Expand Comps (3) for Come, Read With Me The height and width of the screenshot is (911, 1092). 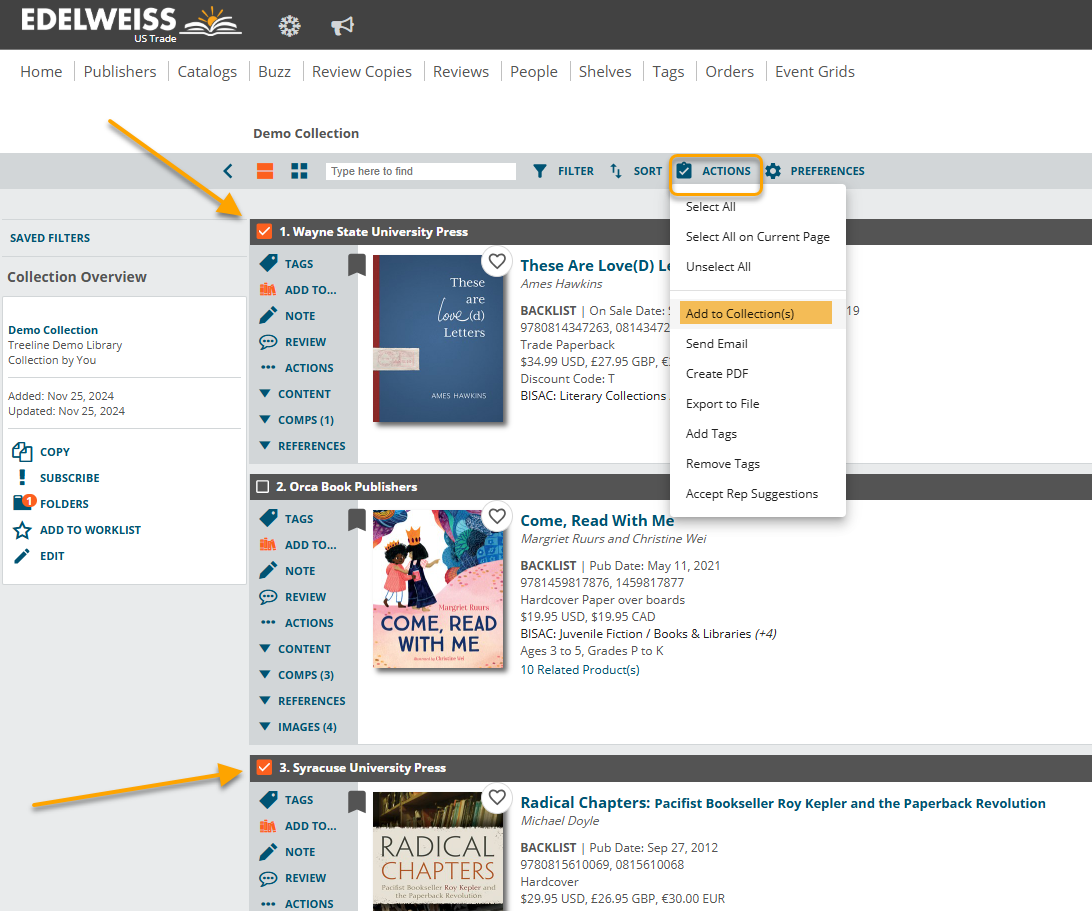pos(295,675)
